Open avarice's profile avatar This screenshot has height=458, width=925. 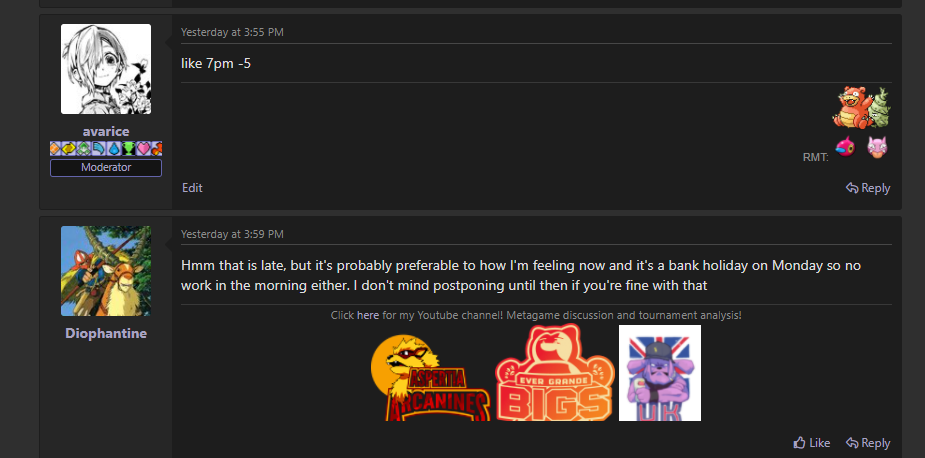pyautogui.click(x=106, y=69)
